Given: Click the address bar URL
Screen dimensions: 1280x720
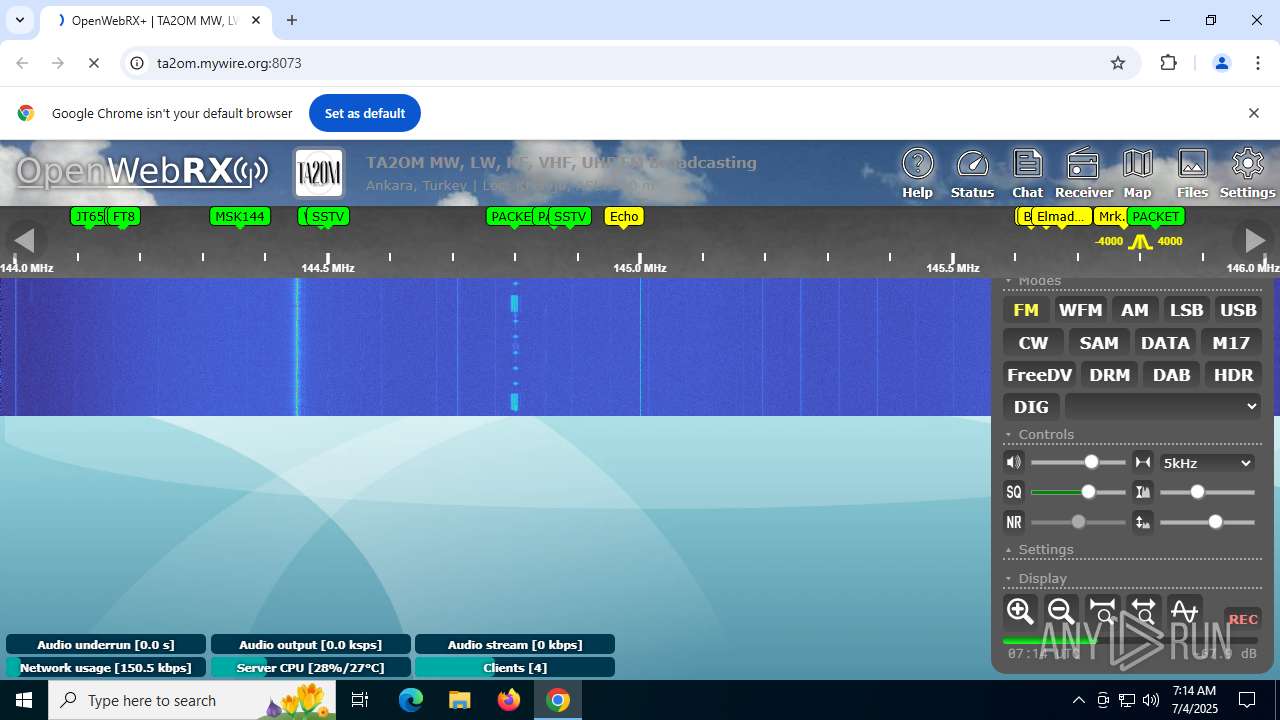Looking at the screenshot, I should pos(229,63).
